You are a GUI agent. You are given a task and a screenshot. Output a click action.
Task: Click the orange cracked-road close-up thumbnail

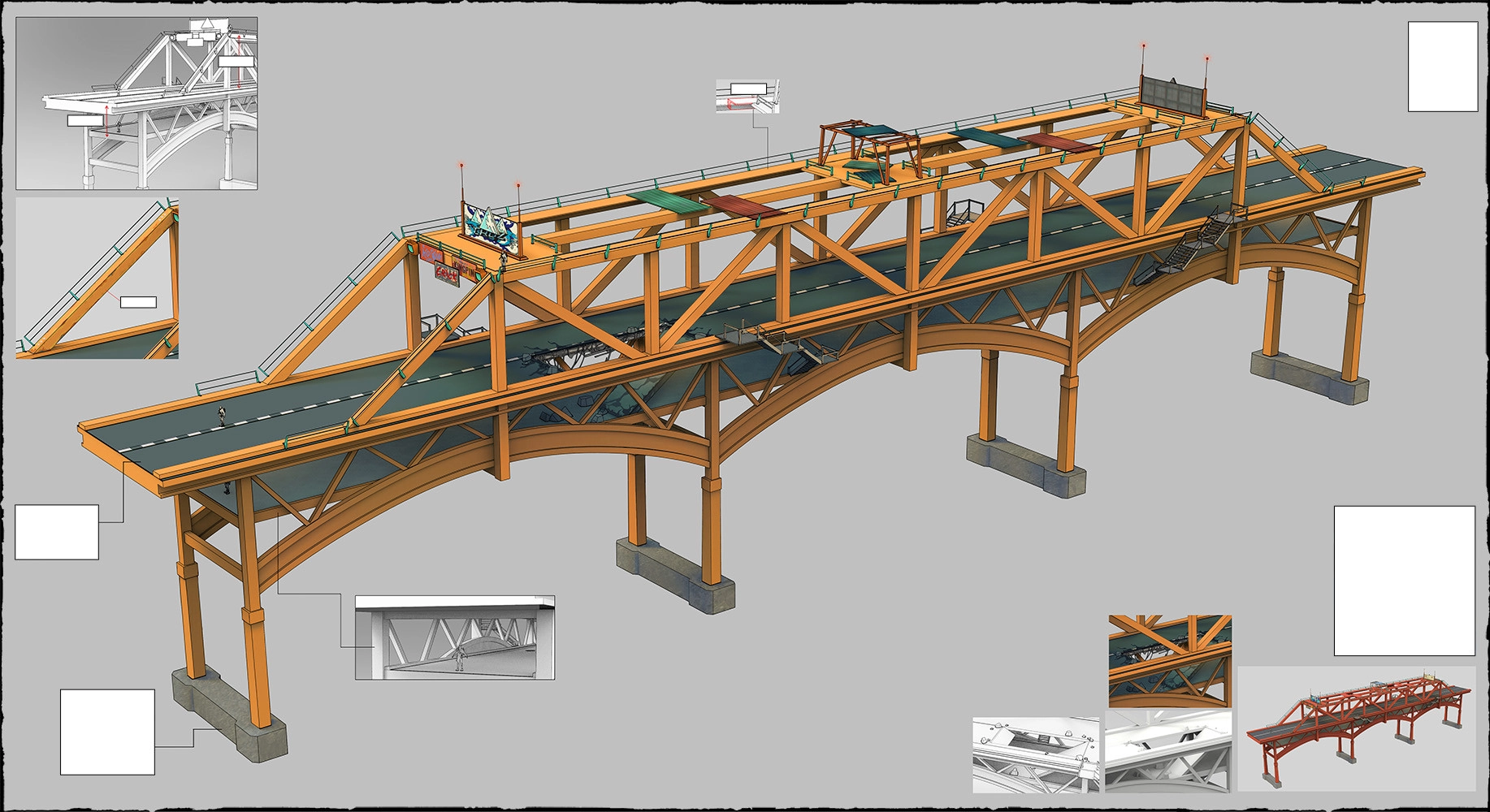(x=1170, y=661)
